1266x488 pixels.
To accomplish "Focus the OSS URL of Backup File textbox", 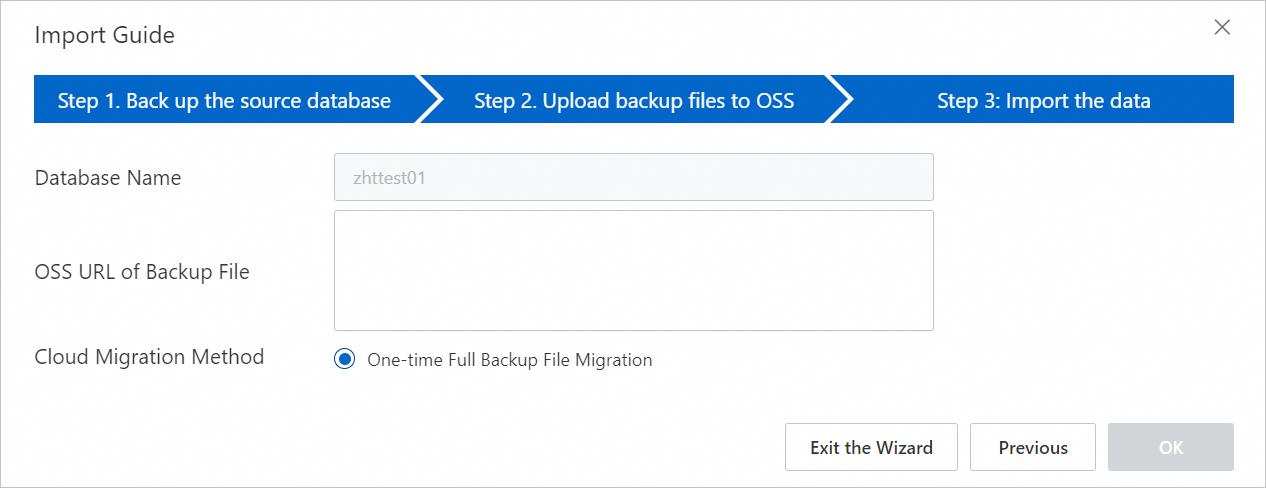I will [633, 270].
